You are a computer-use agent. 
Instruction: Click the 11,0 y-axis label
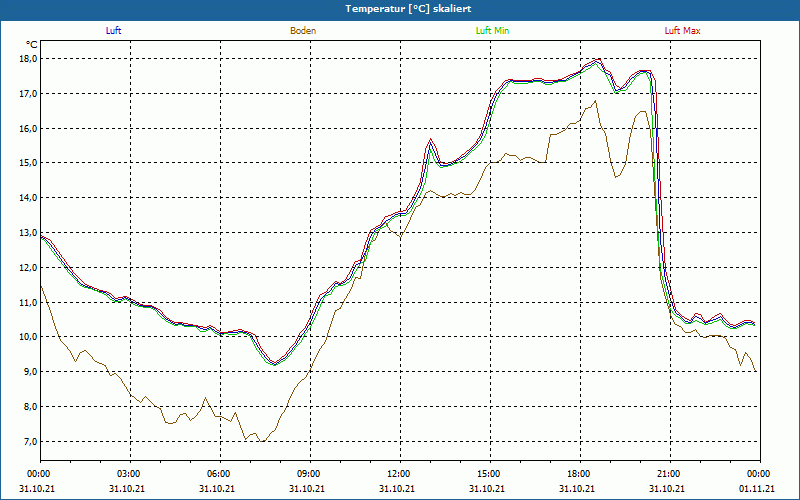[x=29, y=303]
